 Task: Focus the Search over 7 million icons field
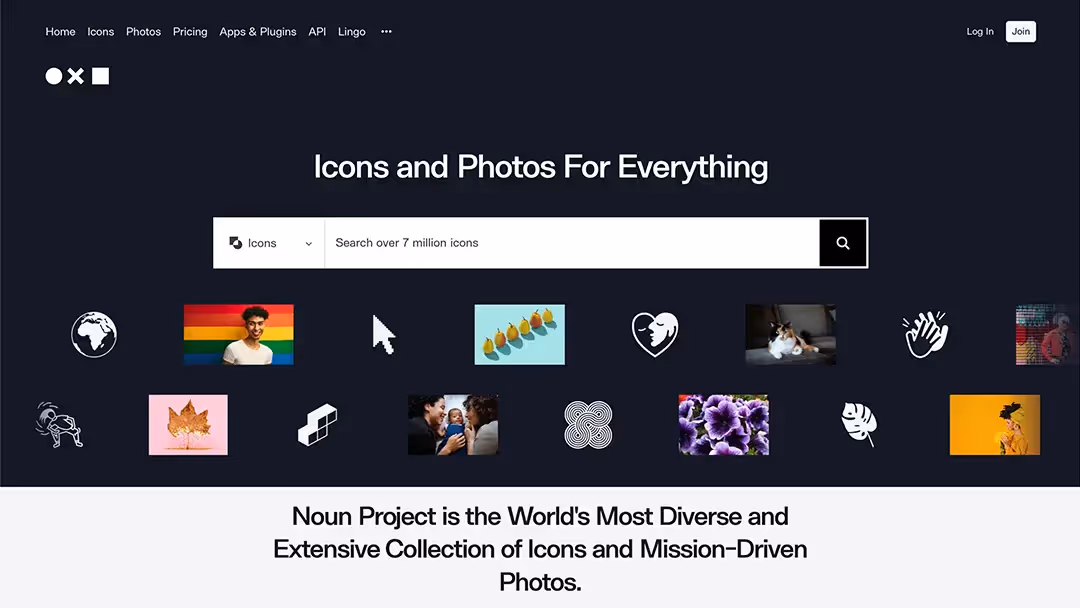[572, 243]
